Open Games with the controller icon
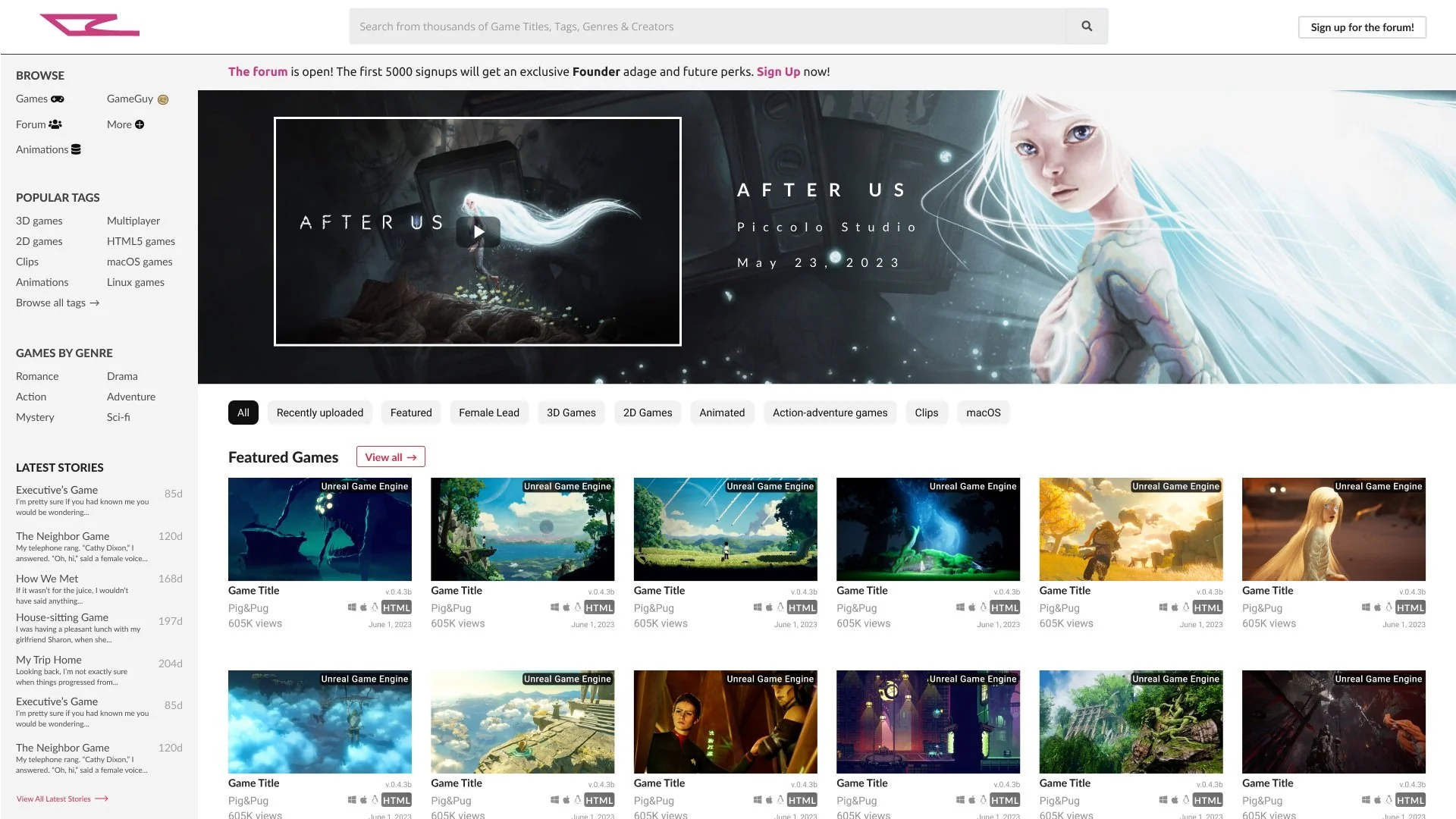The image size is (1456, 819). (40, 99)
